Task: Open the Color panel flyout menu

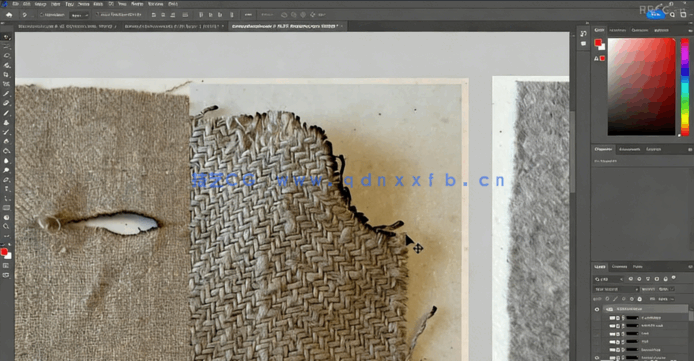Action: tap(690, 30)
